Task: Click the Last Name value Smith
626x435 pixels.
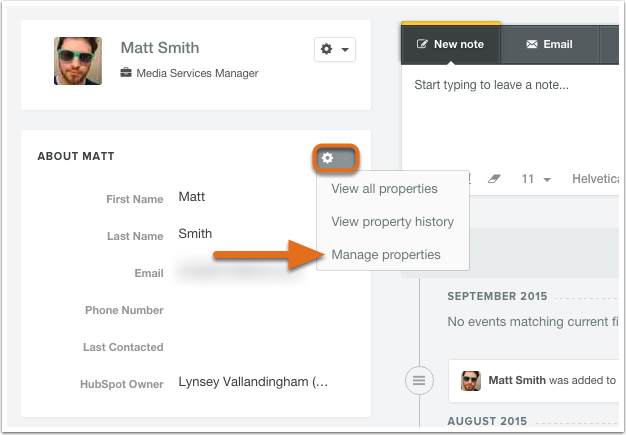Action: pos(195,234)
